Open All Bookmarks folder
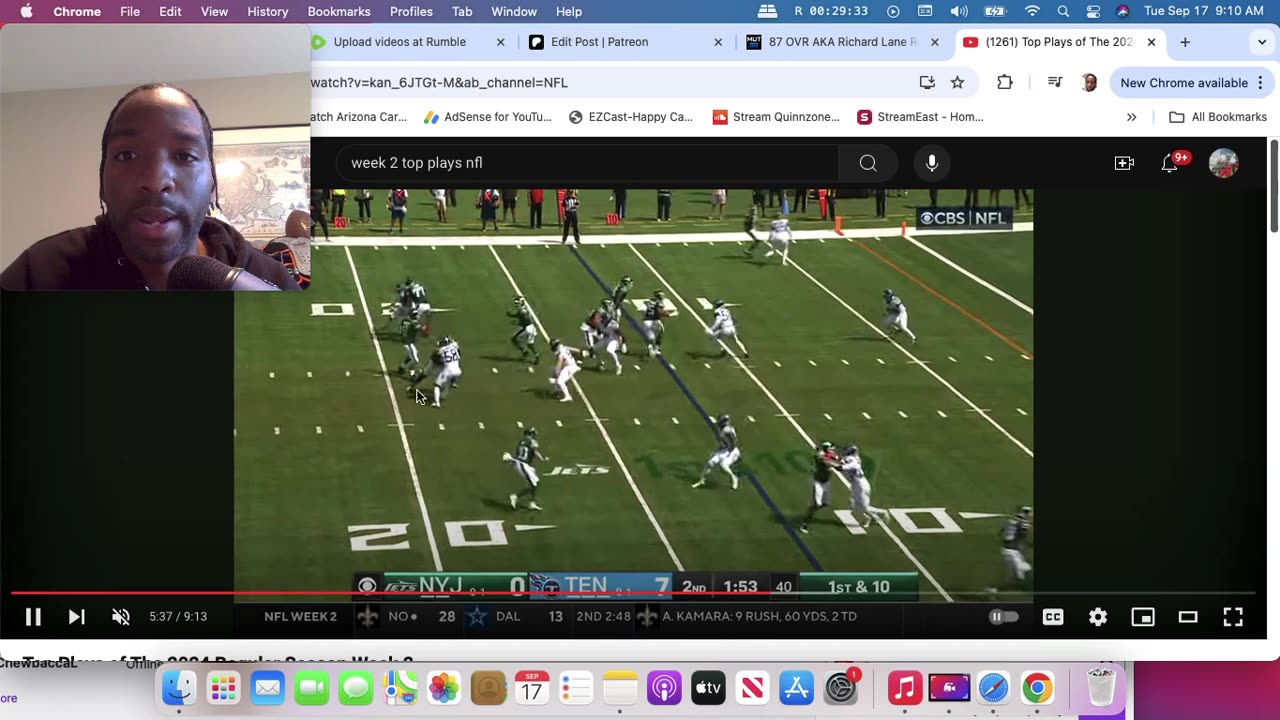The image size is (1280, 720). click(x=1218, y=117)
